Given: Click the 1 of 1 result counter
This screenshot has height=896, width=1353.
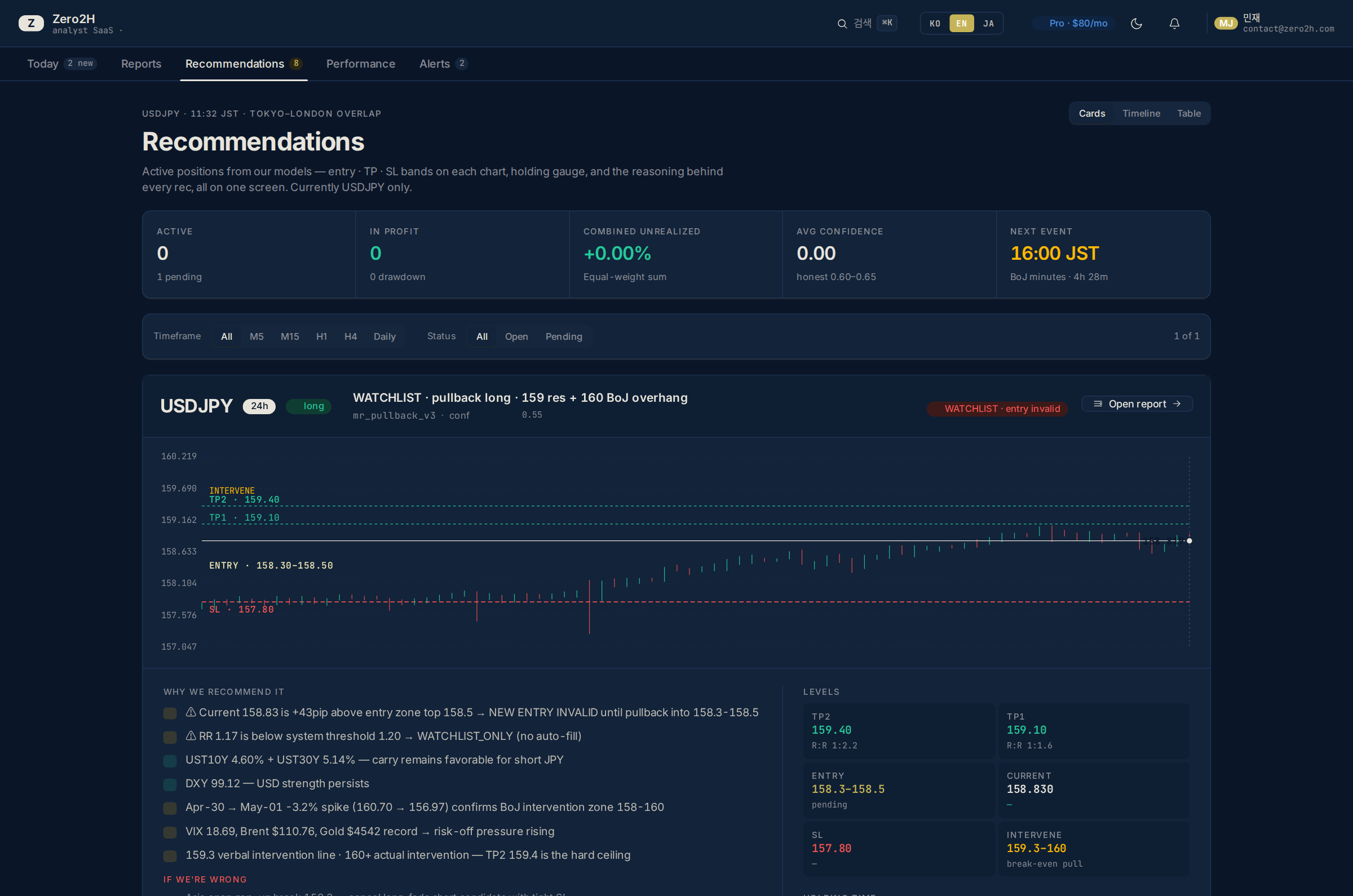Looking at the screenshot, I should coord(1186,336).
